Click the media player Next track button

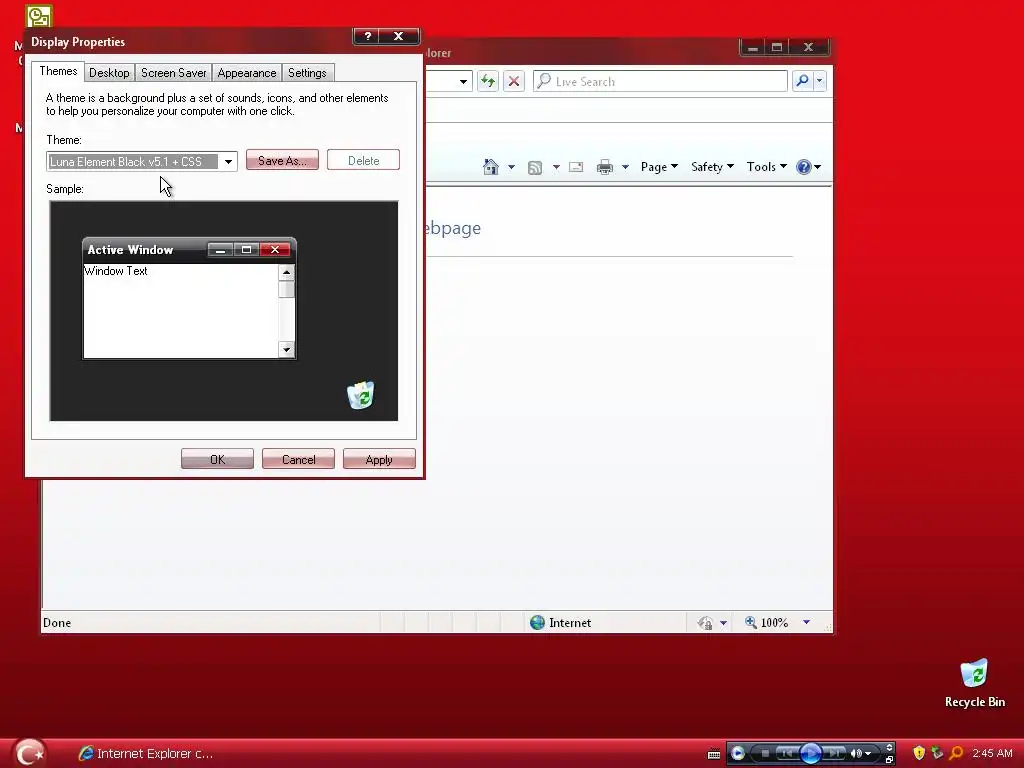[834, 754]
